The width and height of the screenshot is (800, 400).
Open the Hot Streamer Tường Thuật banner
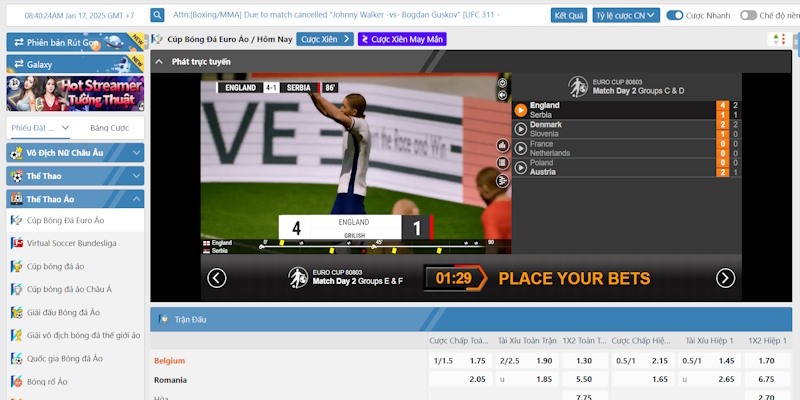75,93
